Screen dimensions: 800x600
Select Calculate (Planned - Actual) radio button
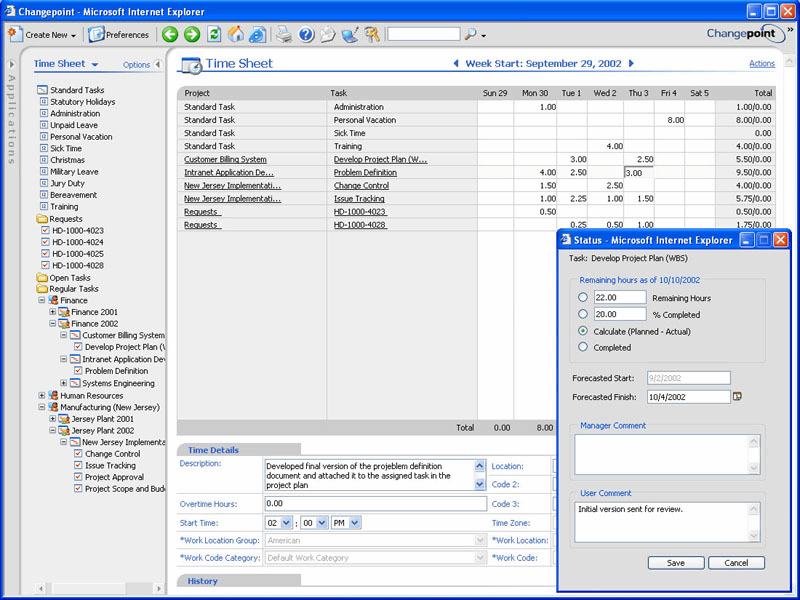(x=583, y=331)
